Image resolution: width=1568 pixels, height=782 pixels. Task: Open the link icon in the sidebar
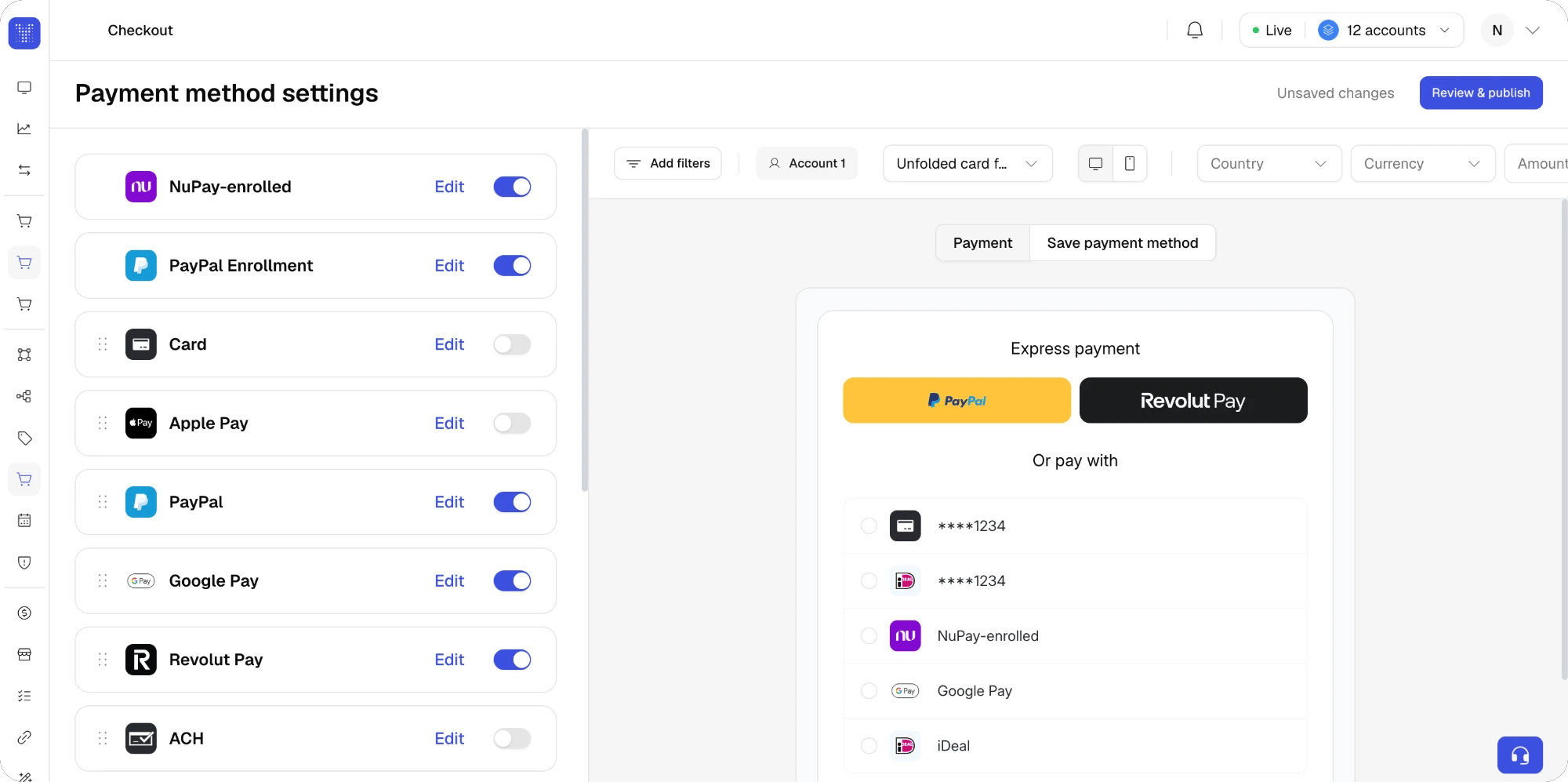[24, 737]
